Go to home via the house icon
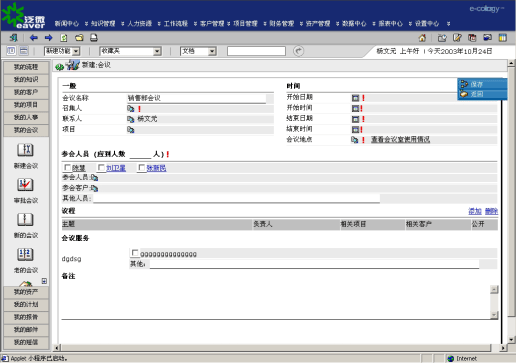This screenshot has height=363, width=516. [x=422, y=38]
